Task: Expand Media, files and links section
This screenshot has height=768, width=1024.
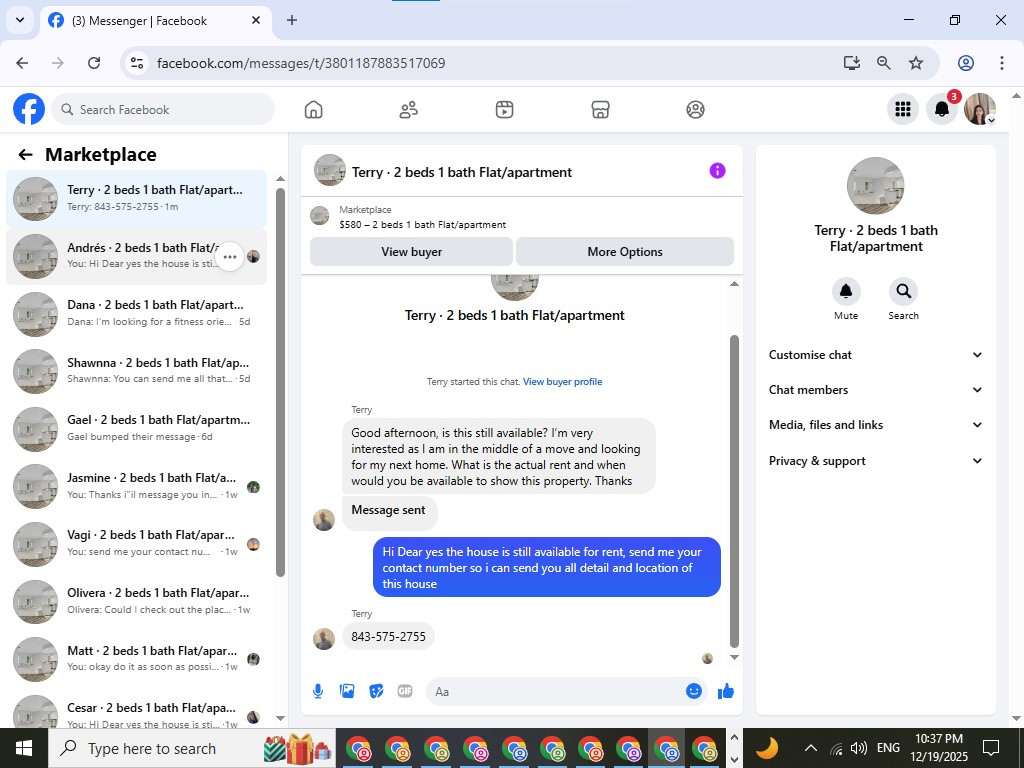Action: click(x=875, y=425)
